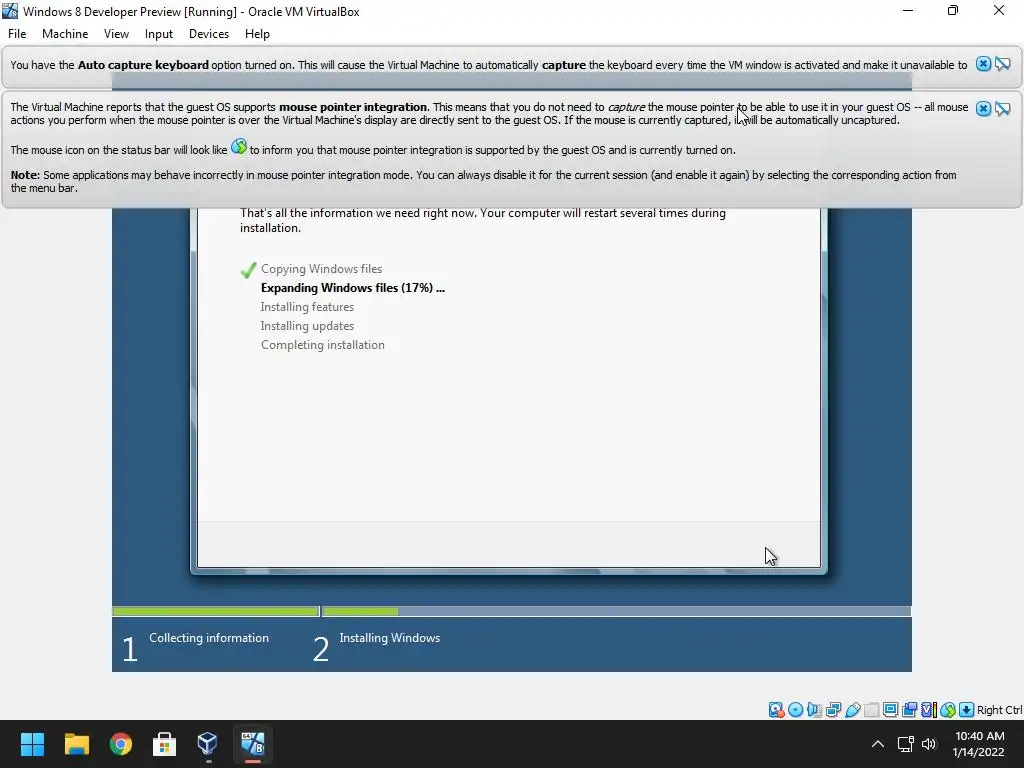The width and height of the screenshot is (1024, 768).
Task: Open the Input menu
Action: pos(159,34)
